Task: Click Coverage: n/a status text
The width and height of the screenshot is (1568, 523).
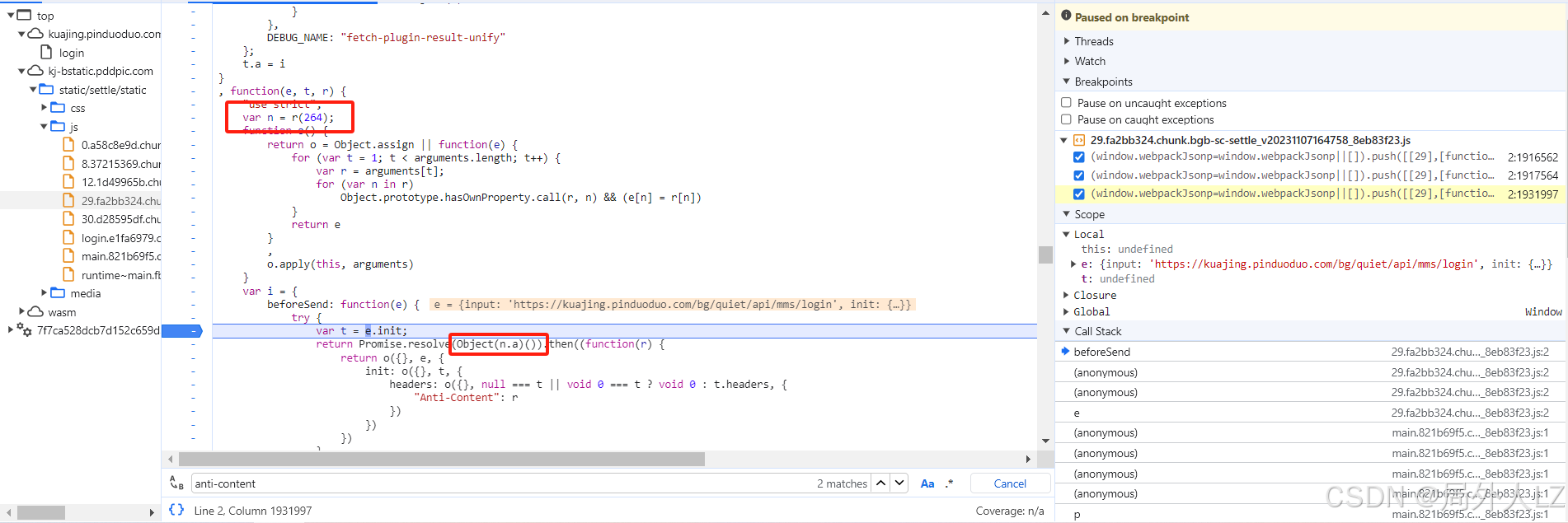Action: coord(1010,511)
